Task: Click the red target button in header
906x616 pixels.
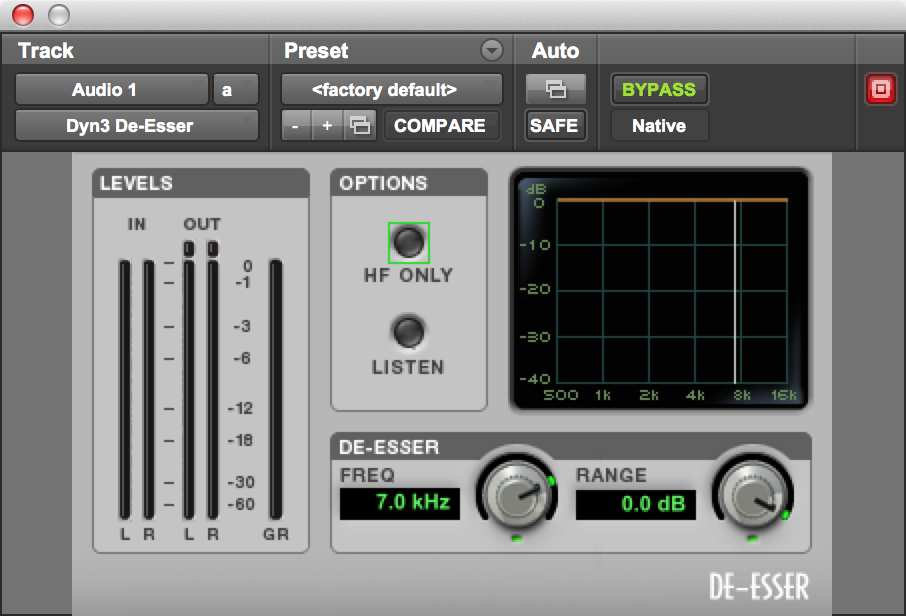Action: click(x=880, y=90)
